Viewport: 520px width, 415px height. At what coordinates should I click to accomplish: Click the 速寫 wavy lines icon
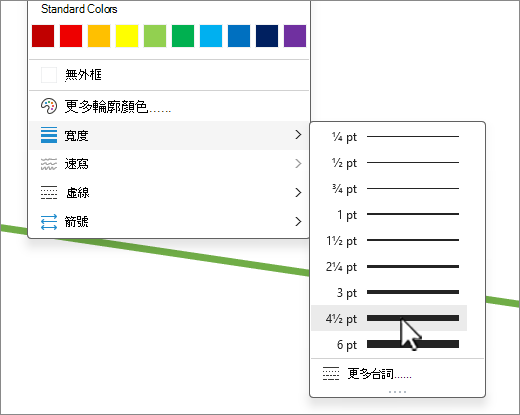[49, 164]
